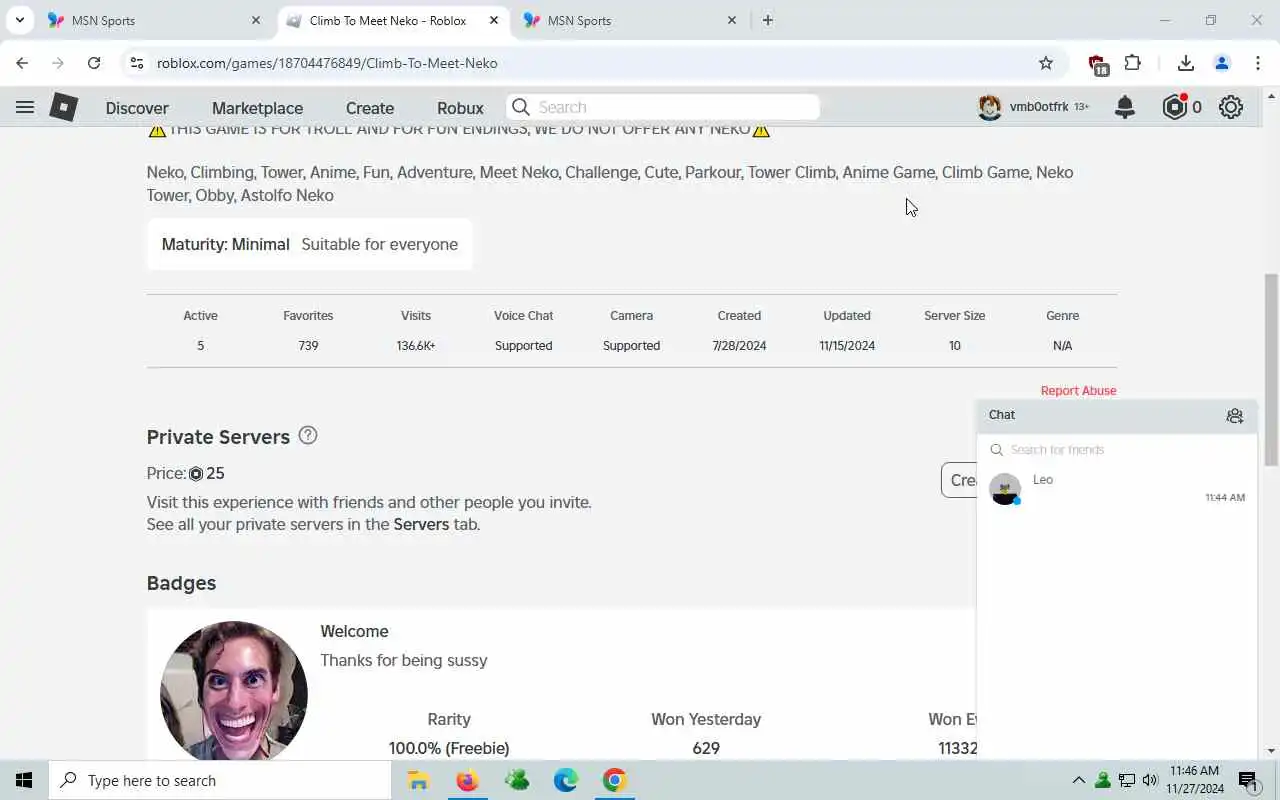The image size is (1280, 800).
Task: Click the Report Abuse link
Action: pyautogui.click(x=1078, y=390)
